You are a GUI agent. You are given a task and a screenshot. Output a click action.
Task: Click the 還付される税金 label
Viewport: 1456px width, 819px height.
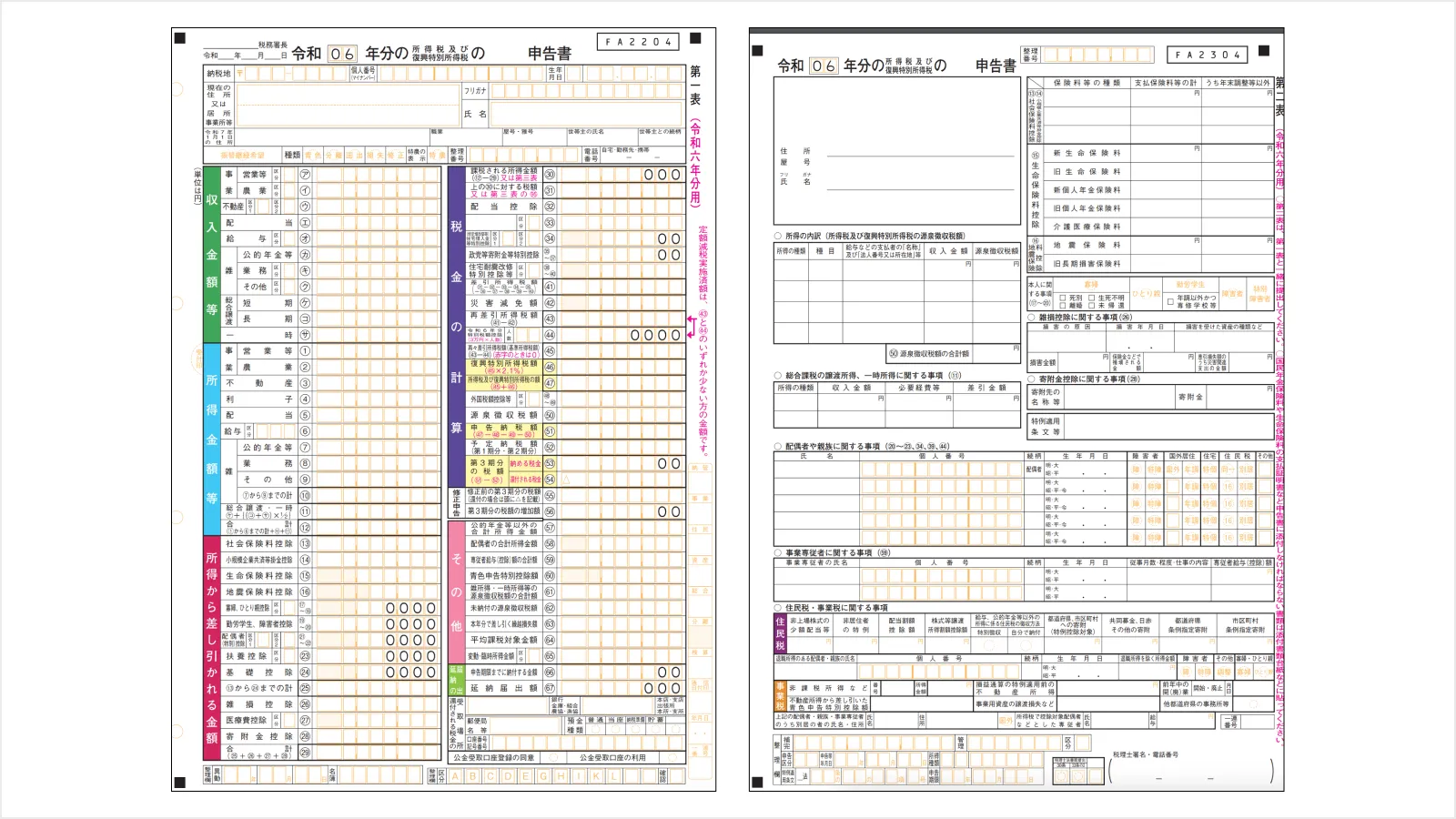coord(525,479)
